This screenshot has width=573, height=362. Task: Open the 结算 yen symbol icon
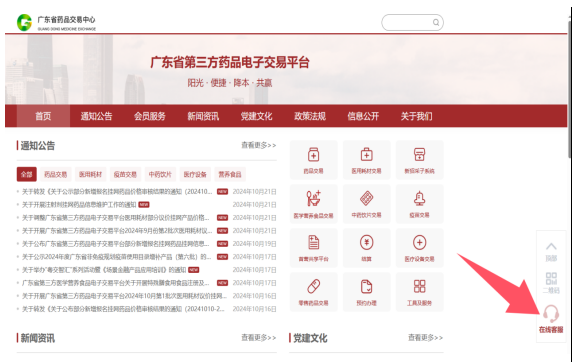(x=366, y=243)
